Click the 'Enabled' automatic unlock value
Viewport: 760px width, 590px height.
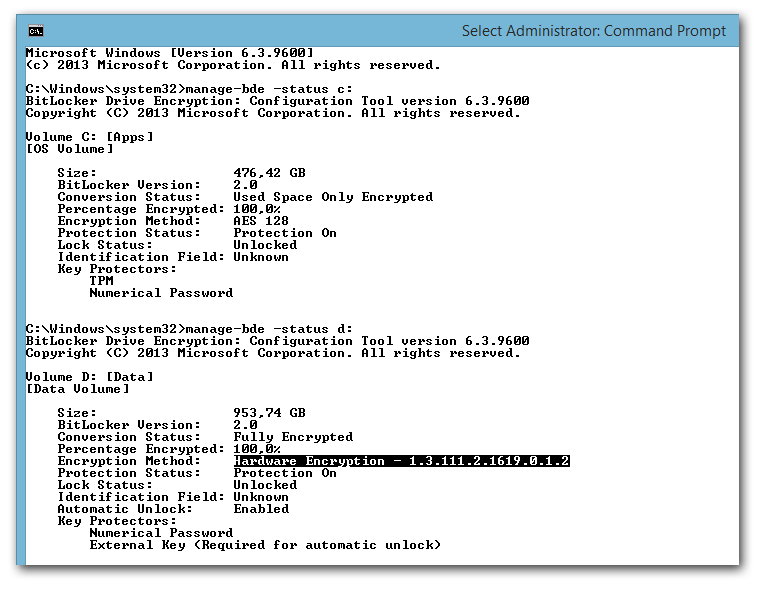[261, 509]
